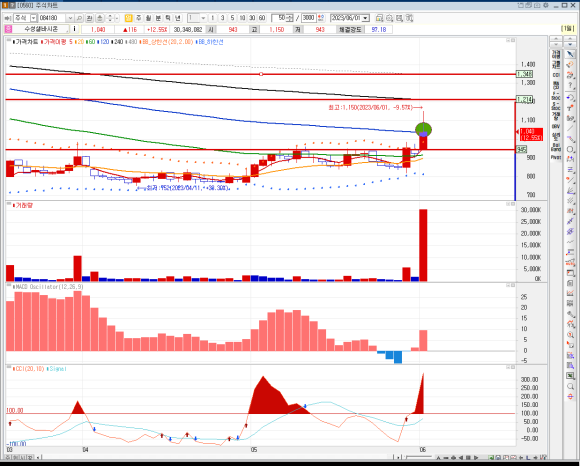Click the 1 interval button
The height and width of the screenshot is (466, 580).
(212, 18)
